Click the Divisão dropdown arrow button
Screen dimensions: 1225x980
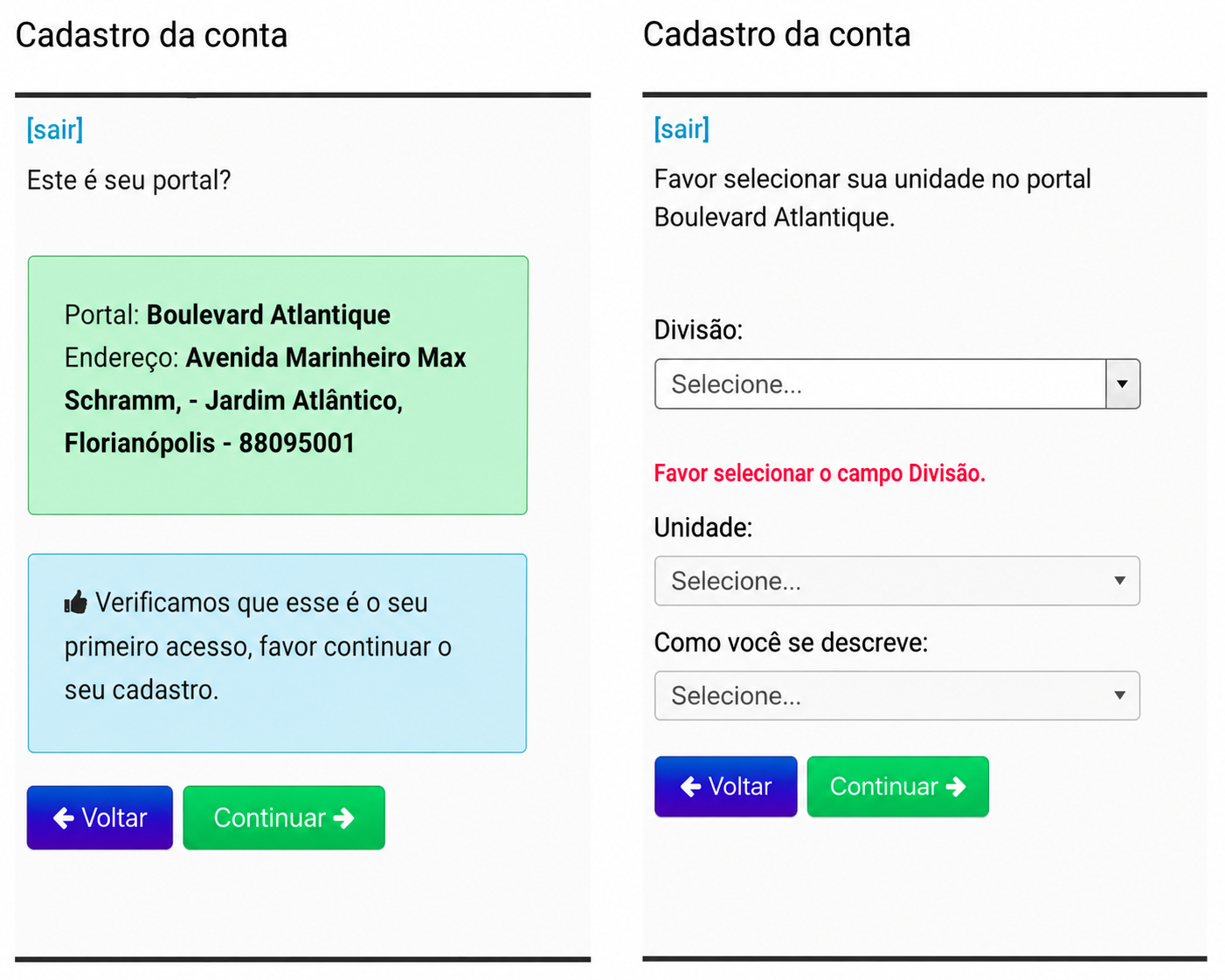pyautogui.click(x=1123, y=384)
